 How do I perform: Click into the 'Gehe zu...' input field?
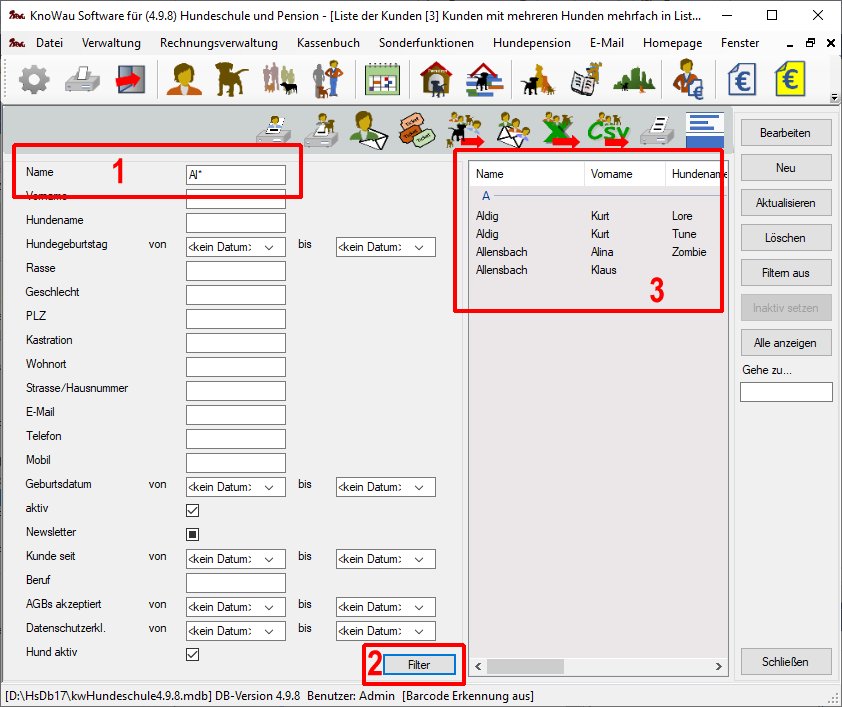point(785,392)
